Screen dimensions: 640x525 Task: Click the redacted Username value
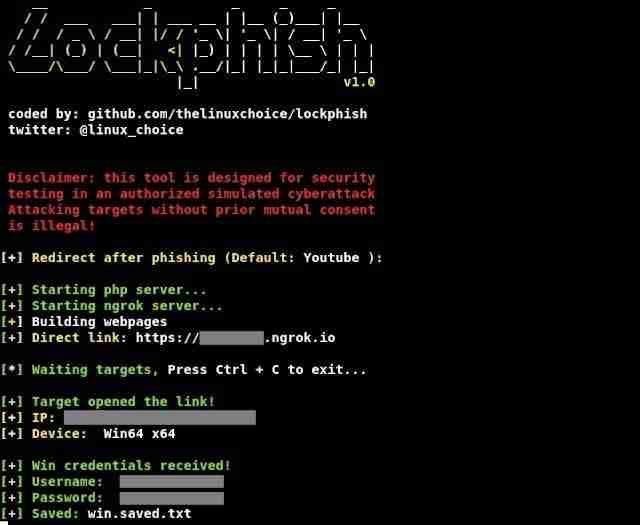(x=171, y=482)
